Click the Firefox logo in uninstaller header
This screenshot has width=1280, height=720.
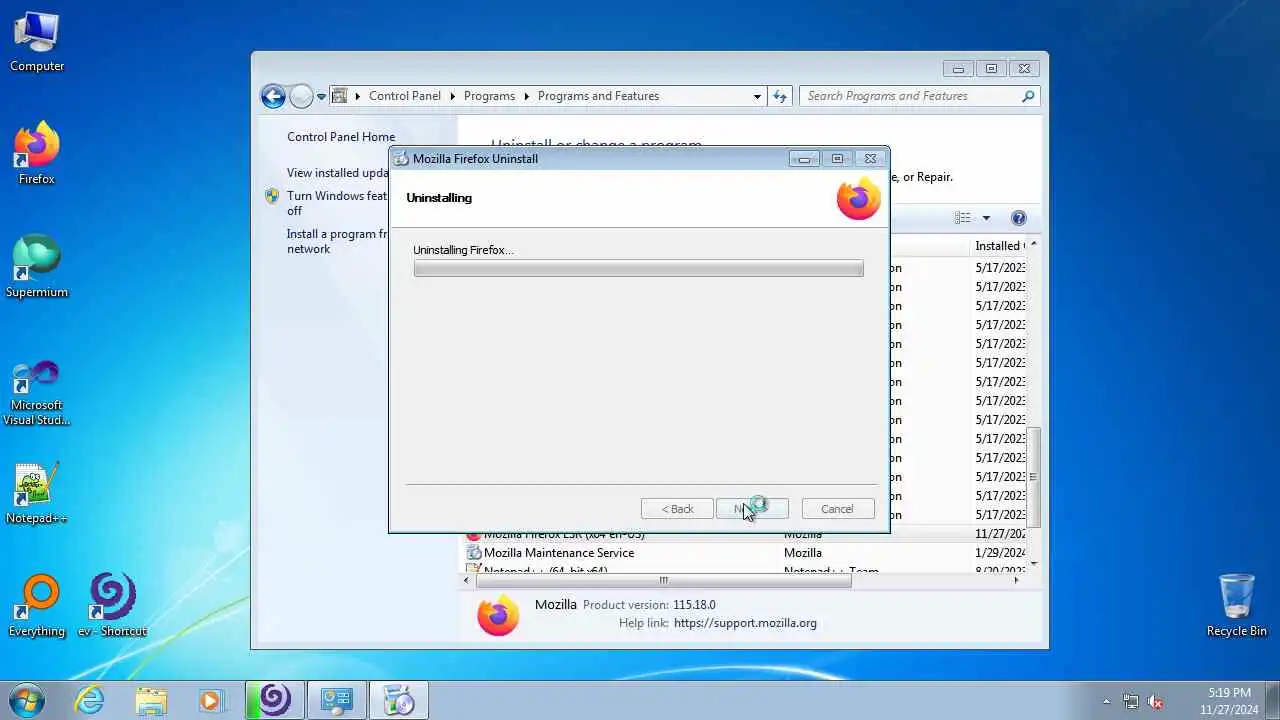[x=859, y=198]
